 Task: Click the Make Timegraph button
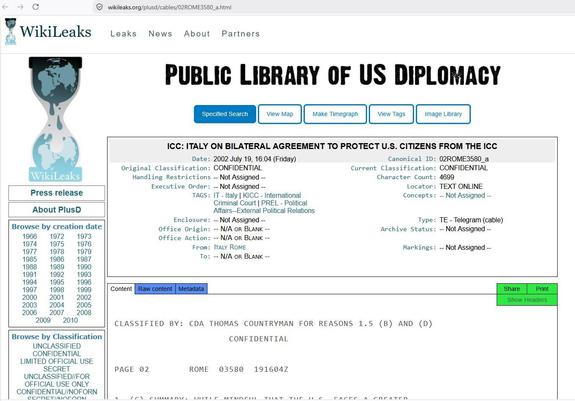(x=335, y=114)
